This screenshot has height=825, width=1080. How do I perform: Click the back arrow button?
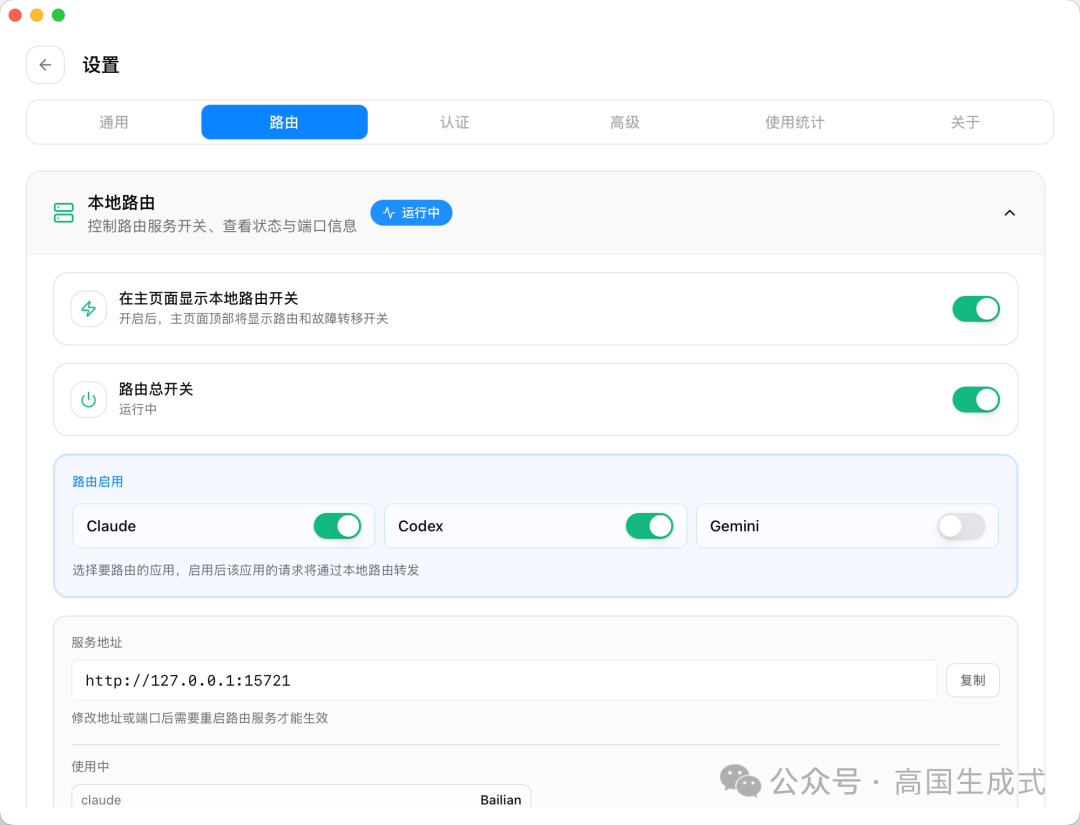45,65
